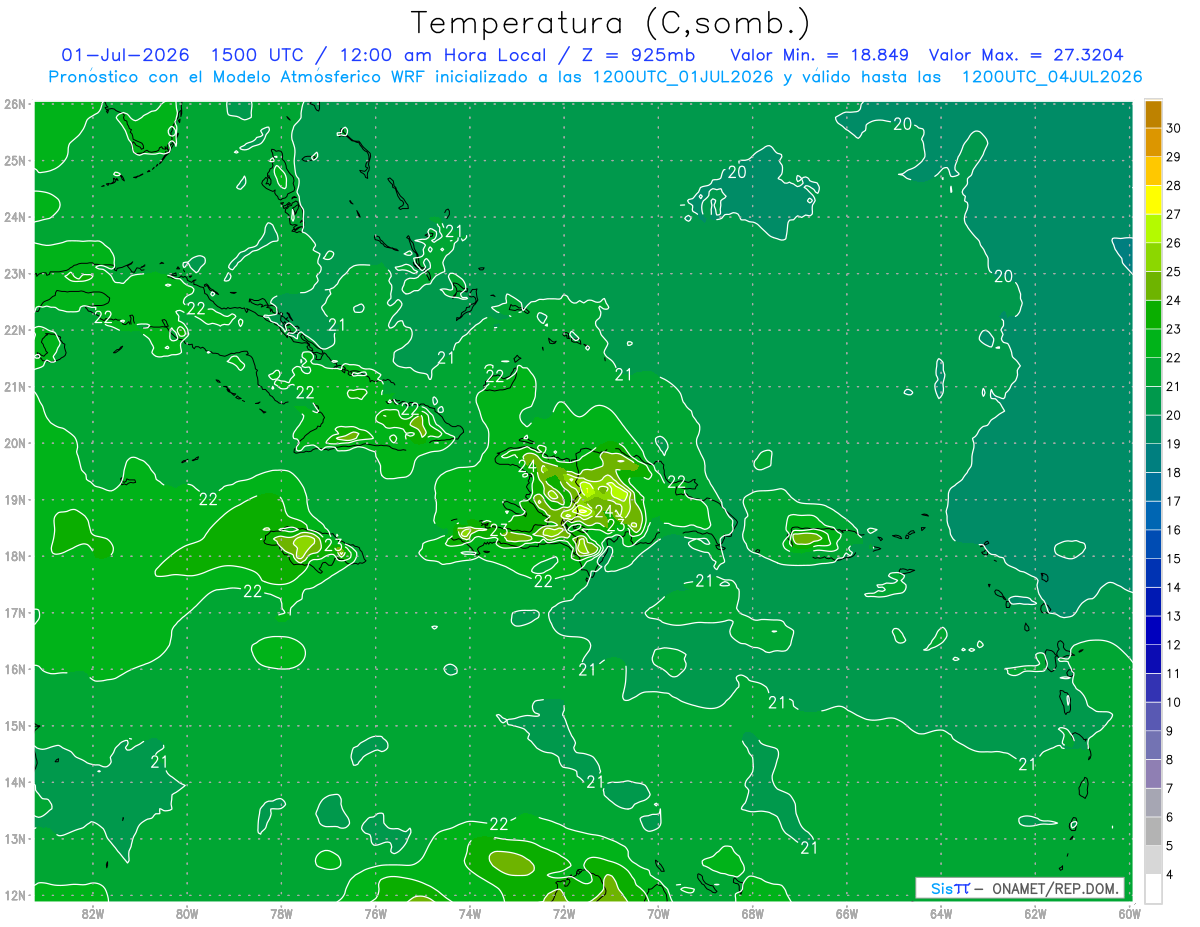This screenshot has height=927, width=1200.
Task: Click the "Temperatura (C,somb.)" chart title
Action: click(x=610, y=23)
